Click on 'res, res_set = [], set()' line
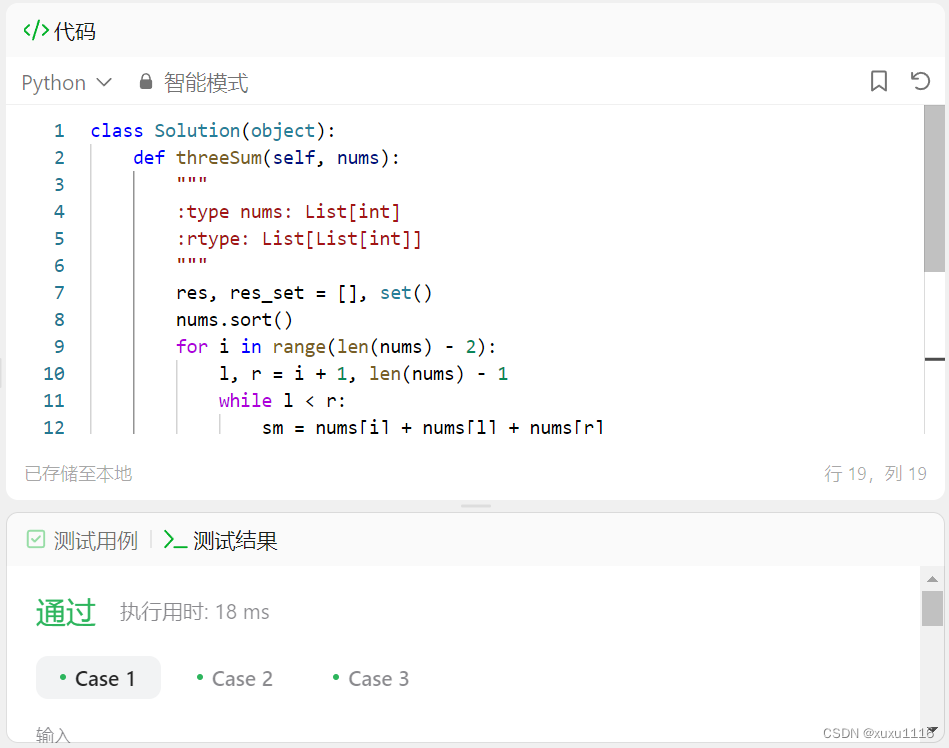Screen dimensions: 949x748 click(x=304, y=293)
